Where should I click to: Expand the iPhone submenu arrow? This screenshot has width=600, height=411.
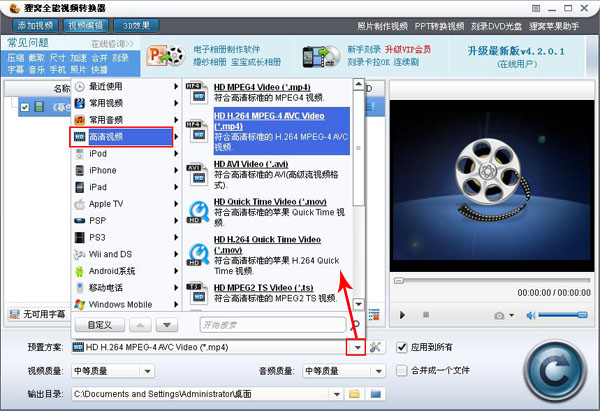click(x=176, y=170)
